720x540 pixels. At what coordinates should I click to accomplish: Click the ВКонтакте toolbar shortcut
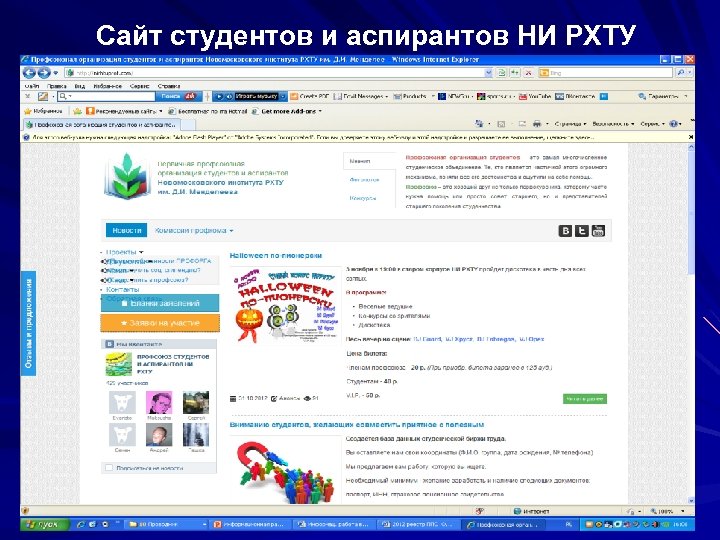(x=576, y=96)
